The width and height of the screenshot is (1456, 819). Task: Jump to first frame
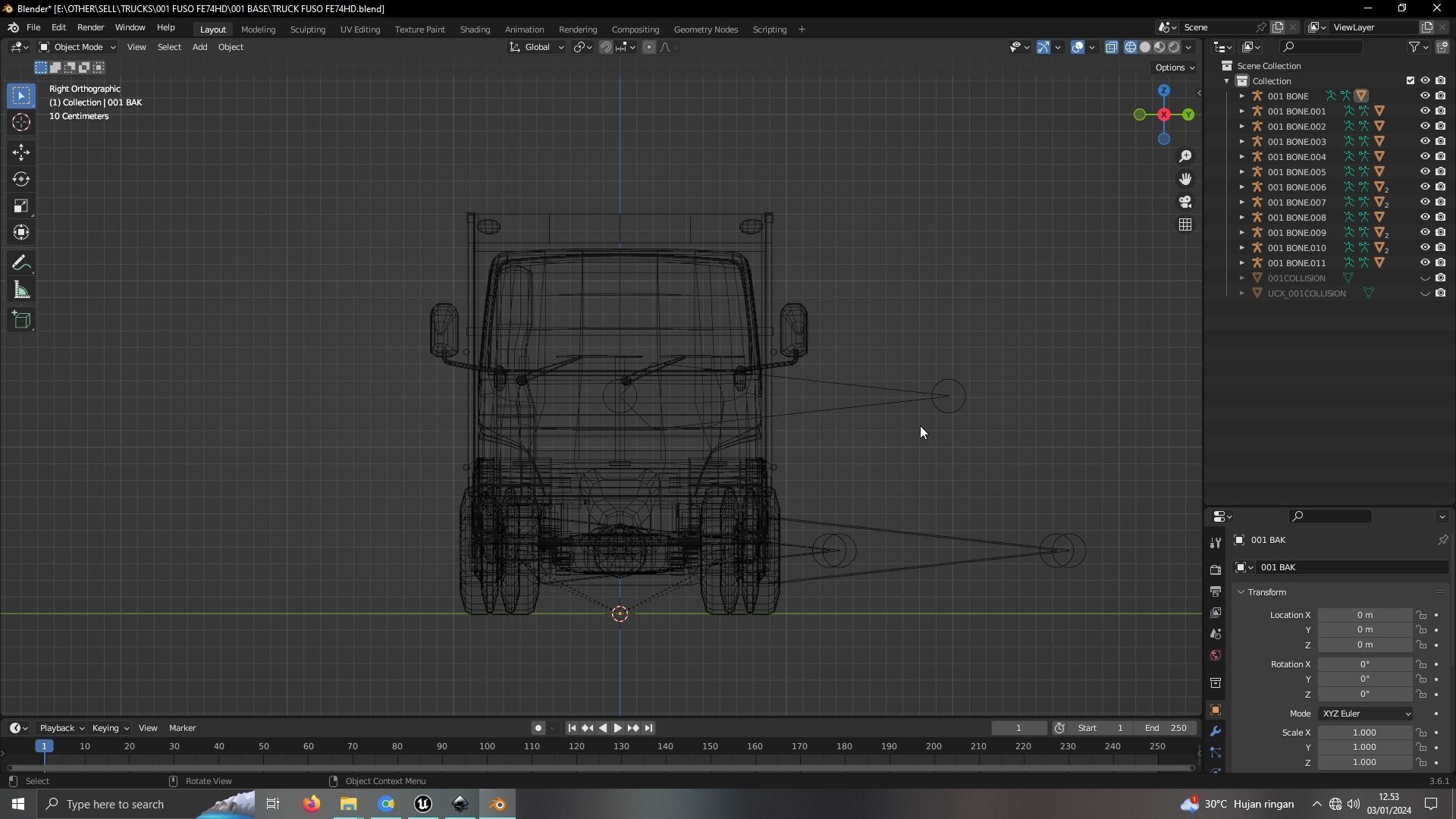571,728
